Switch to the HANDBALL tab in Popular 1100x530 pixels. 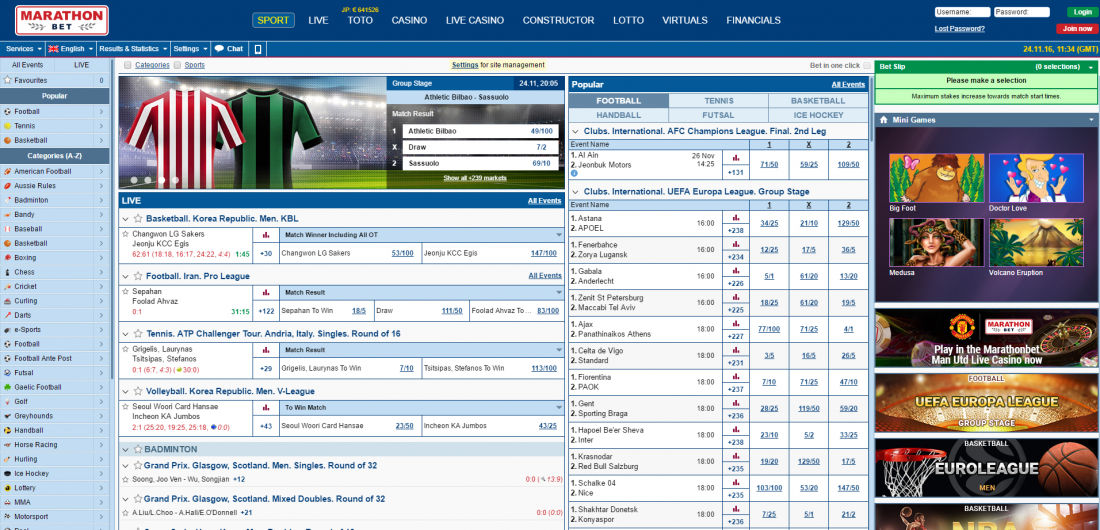pos(619,115)
